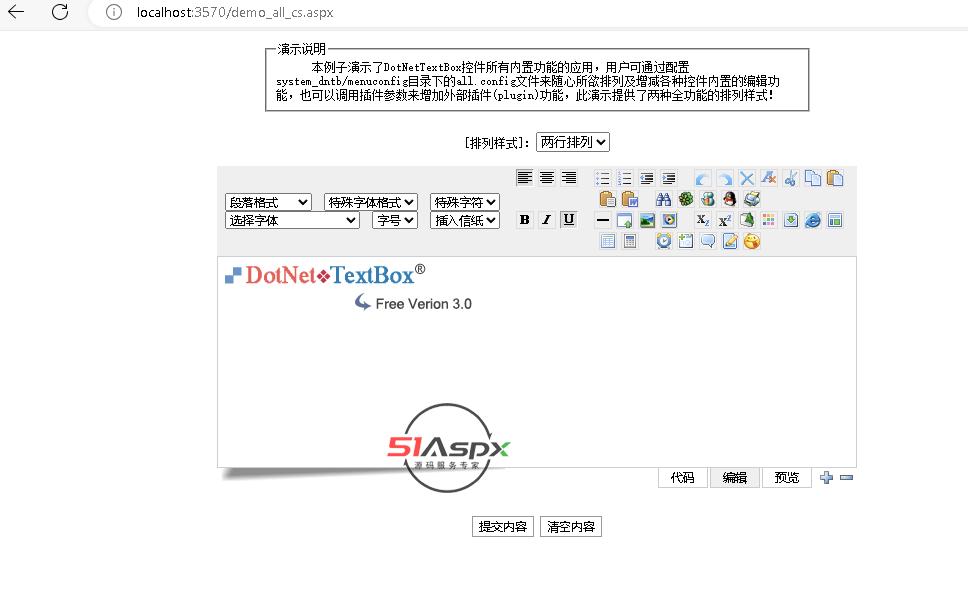Insert picture icon
Viewport: 968px width, 608px height.
[647, 220]
